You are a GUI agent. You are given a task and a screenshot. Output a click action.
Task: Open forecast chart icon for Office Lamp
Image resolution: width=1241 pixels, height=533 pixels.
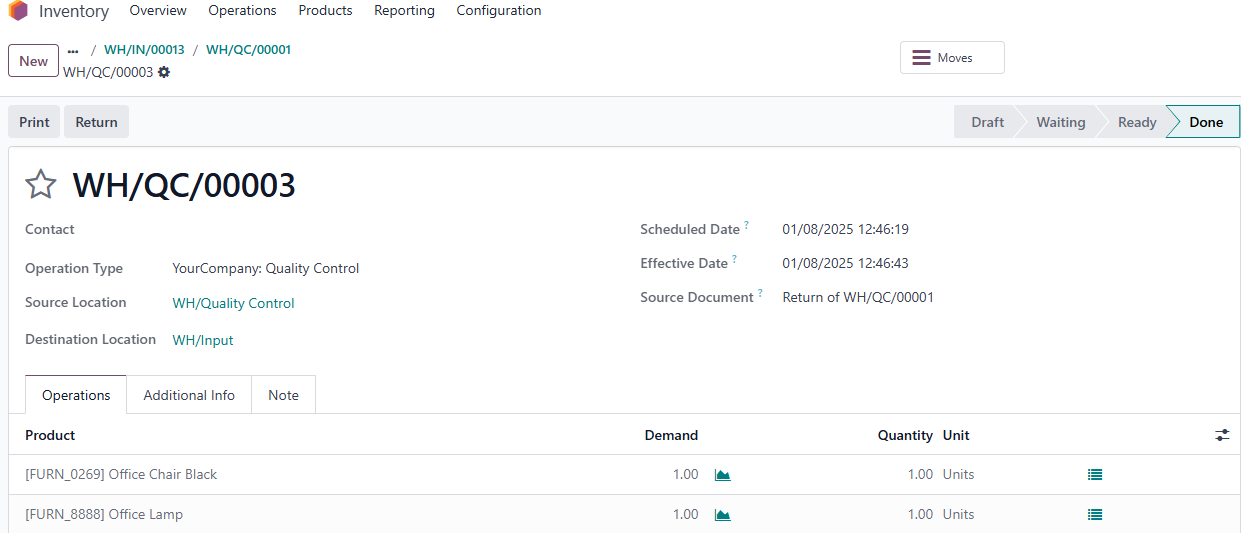point(722,515)
